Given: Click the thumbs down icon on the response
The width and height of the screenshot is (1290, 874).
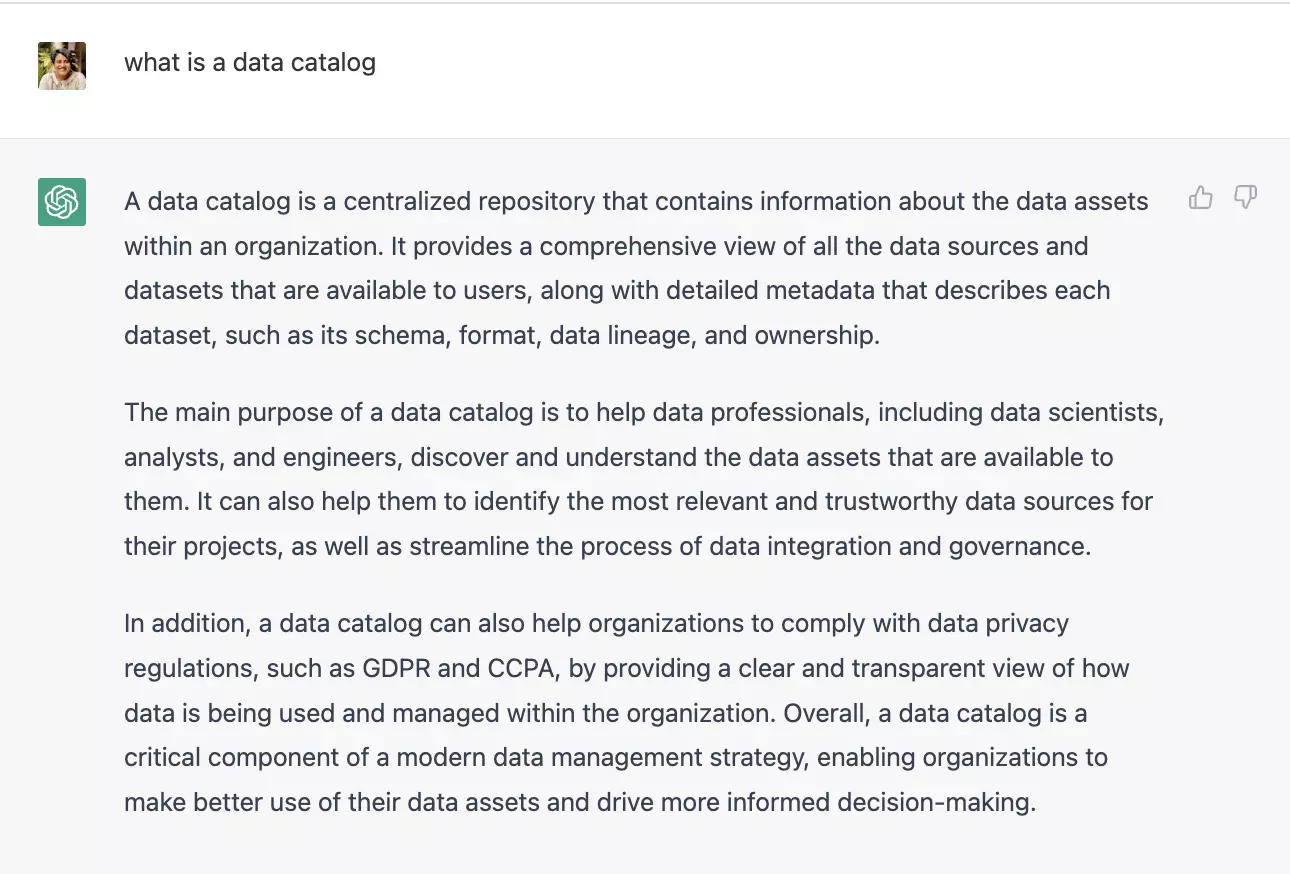Looking at the screenshot, I should coord(1245,198).
